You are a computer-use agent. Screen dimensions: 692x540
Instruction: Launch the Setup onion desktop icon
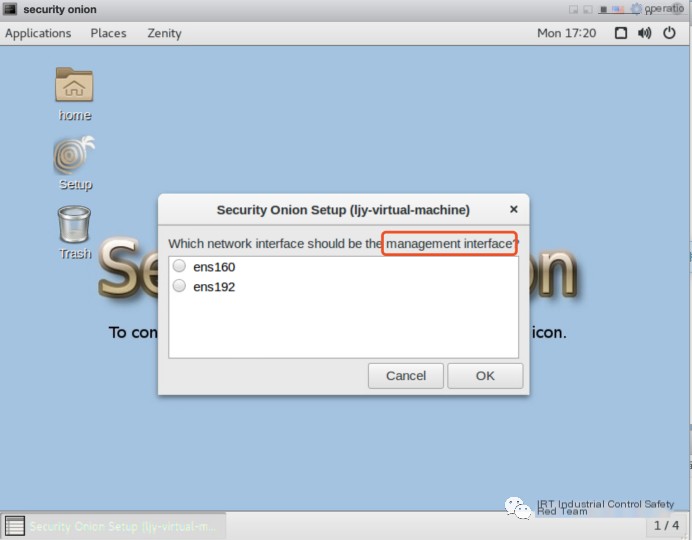pos(74,163)
